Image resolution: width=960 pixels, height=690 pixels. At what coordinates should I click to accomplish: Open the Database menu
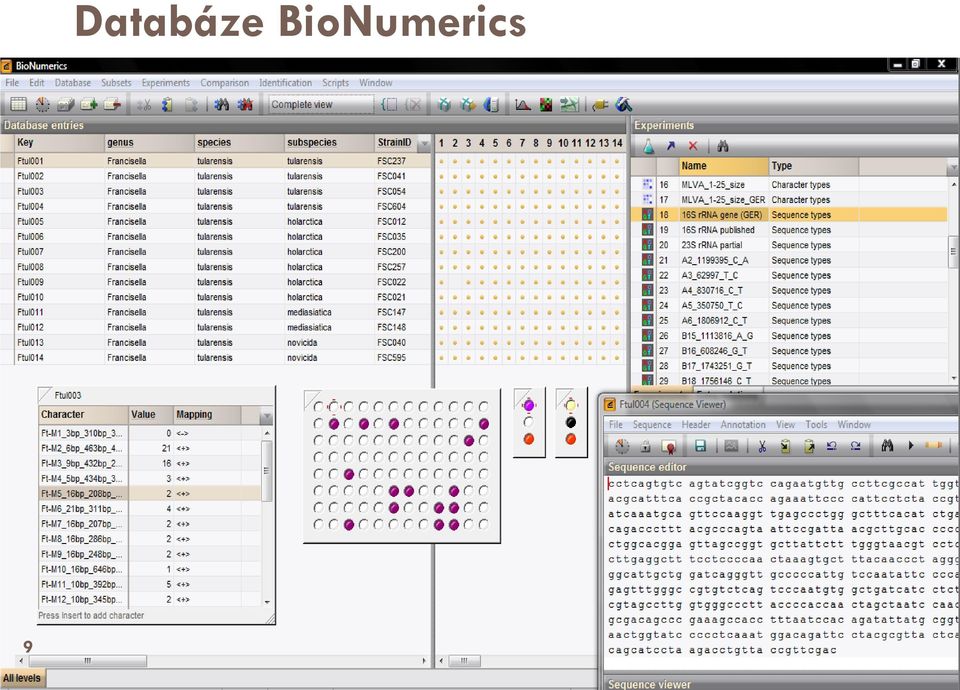(73, 83)
